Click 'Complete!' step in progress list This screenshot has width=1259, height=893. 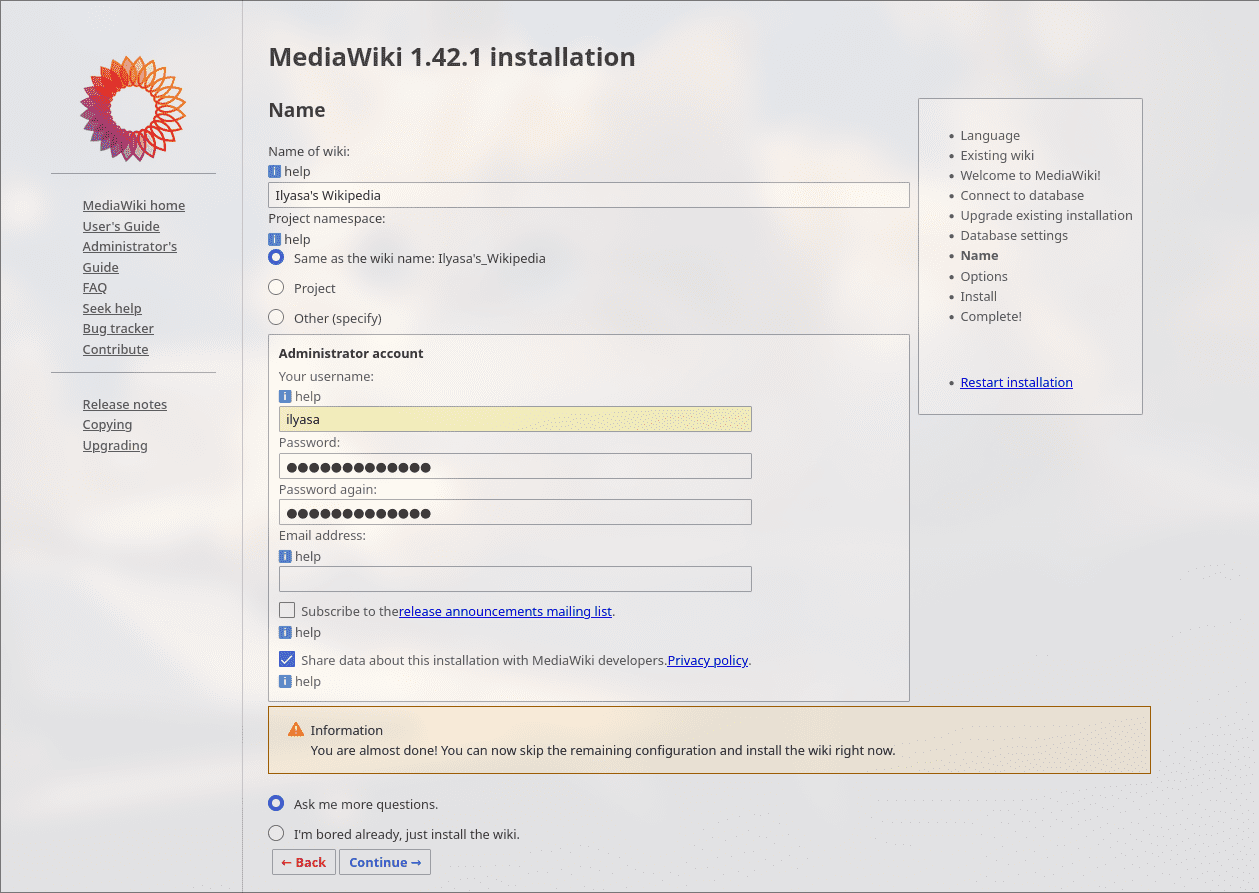tap(991, 317)
